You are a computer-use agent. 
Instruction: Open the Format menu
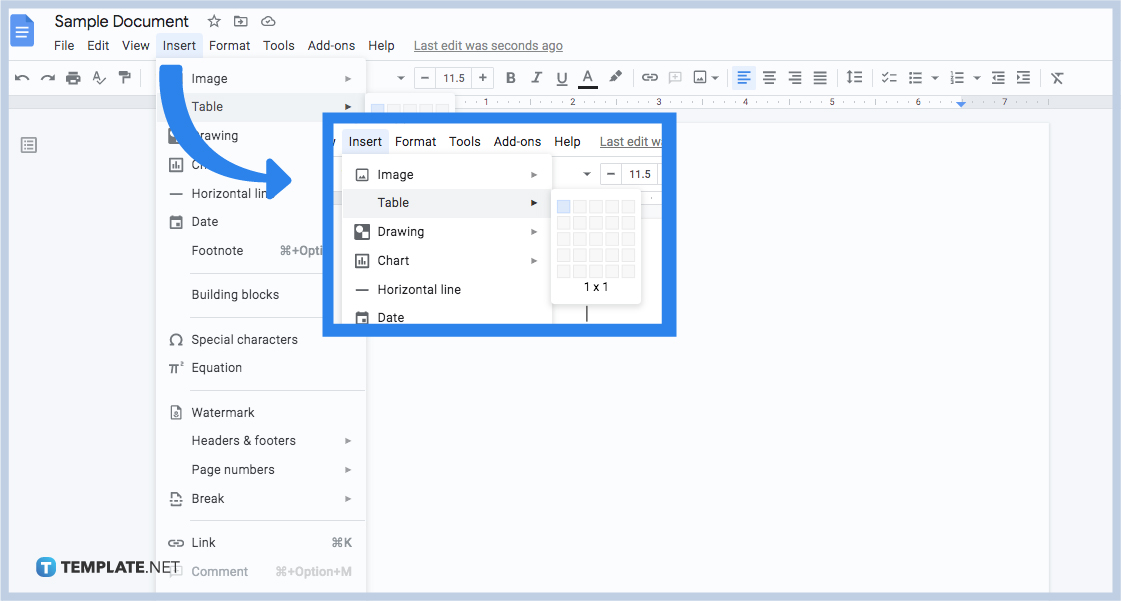click(229, 45)
